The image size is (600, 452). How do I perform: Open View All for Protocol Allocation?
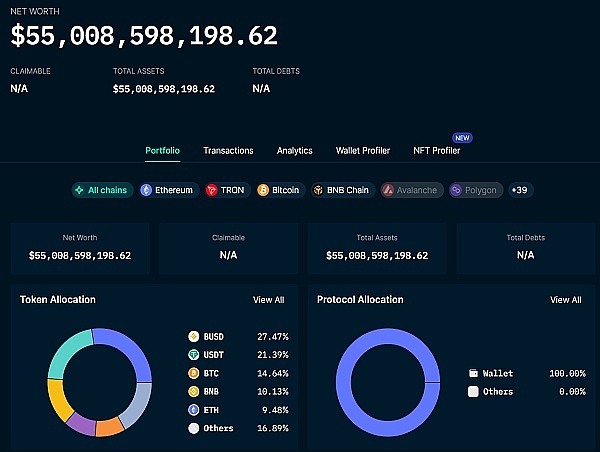(x=565, y=300)
